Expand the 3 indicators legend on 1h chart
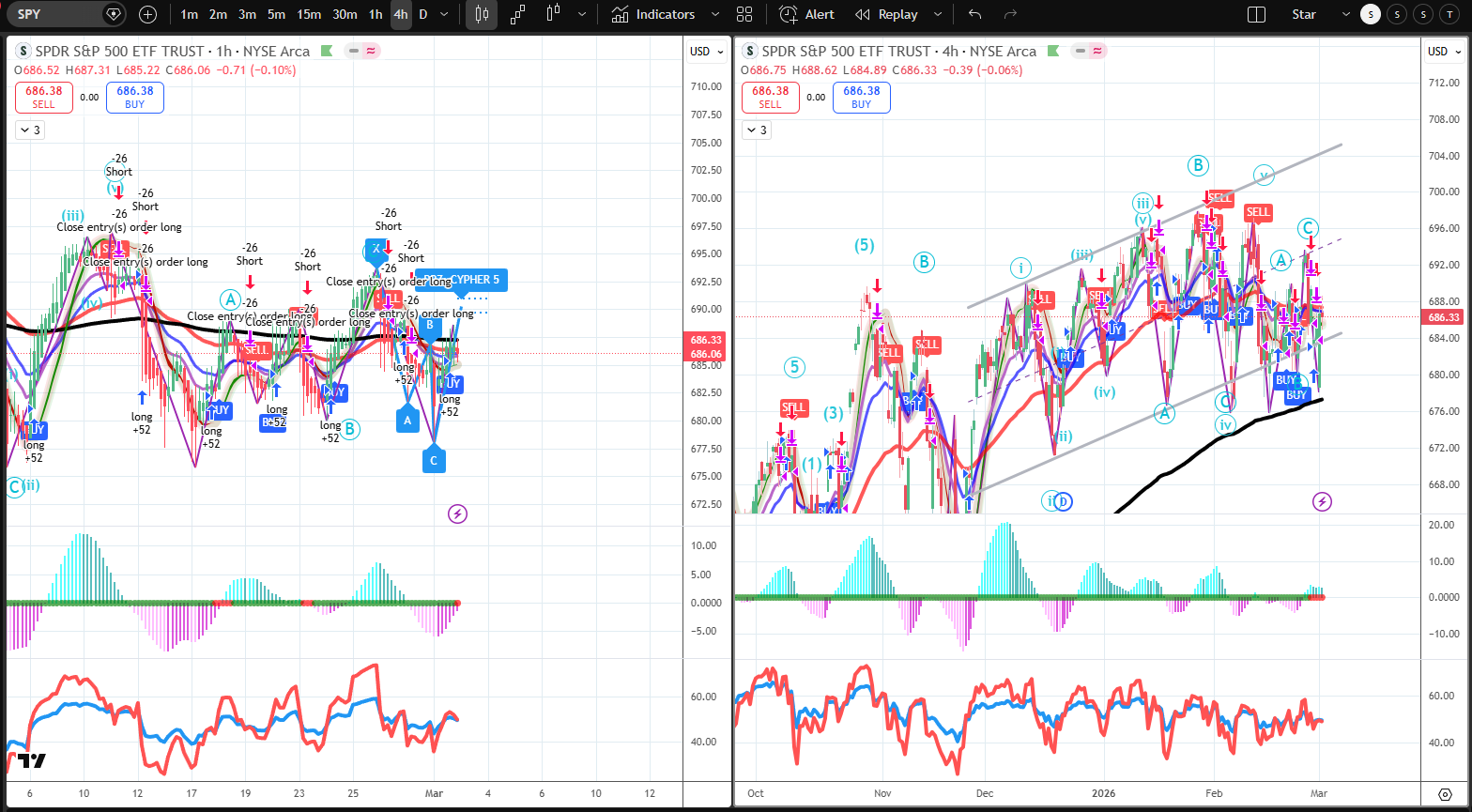This screenshot has height=812, width=1472. point(29,130)
